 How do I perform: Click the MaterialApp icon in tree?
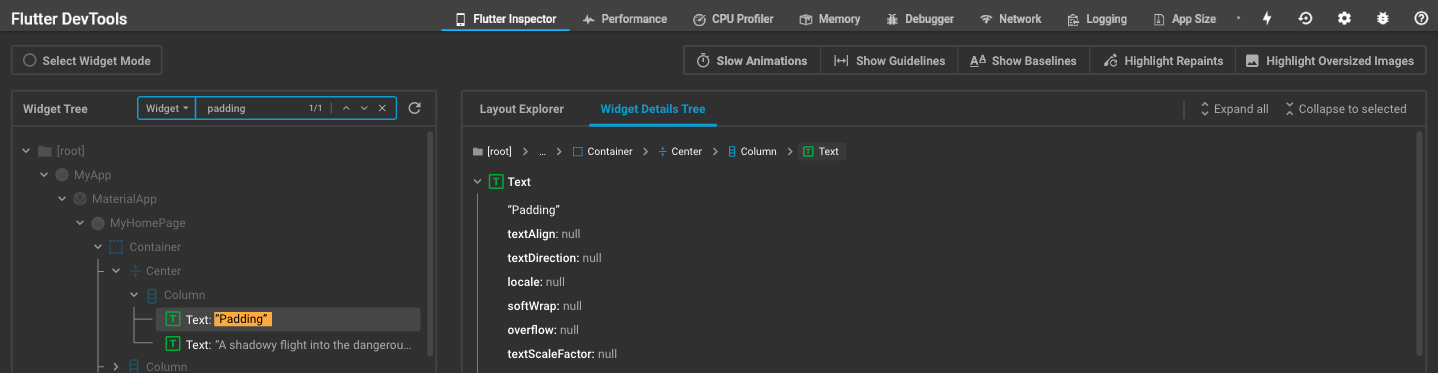coord(80,199)
